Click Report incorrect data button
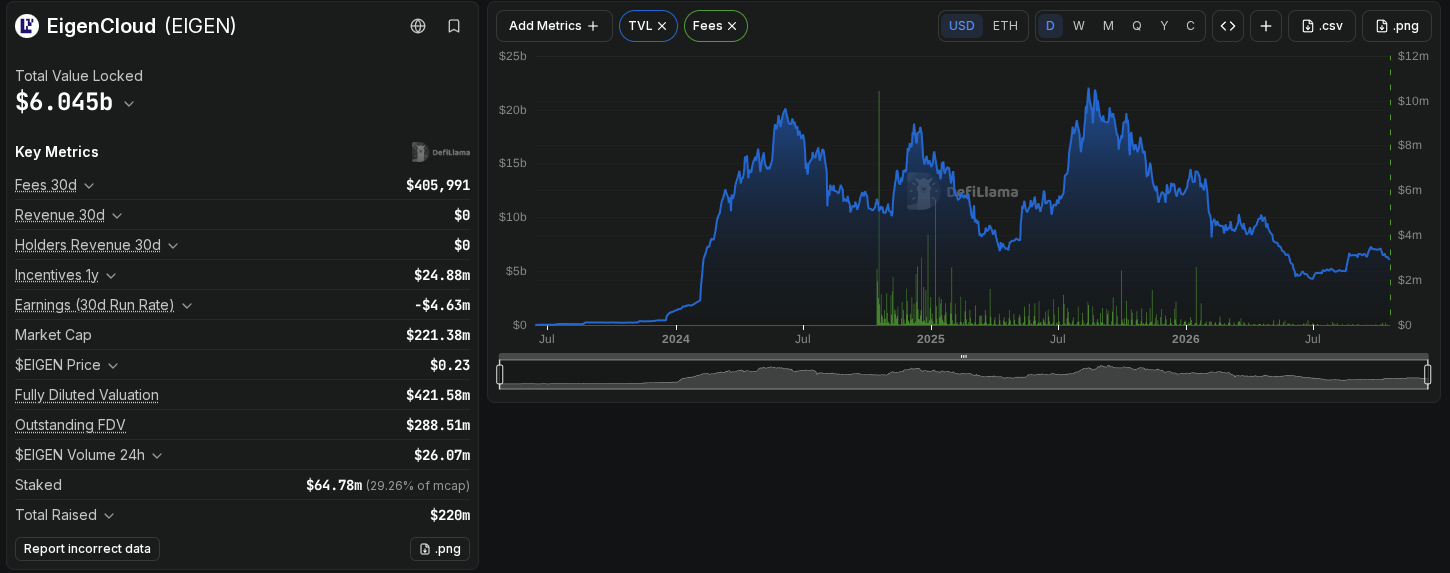 [x=87, y=549]
